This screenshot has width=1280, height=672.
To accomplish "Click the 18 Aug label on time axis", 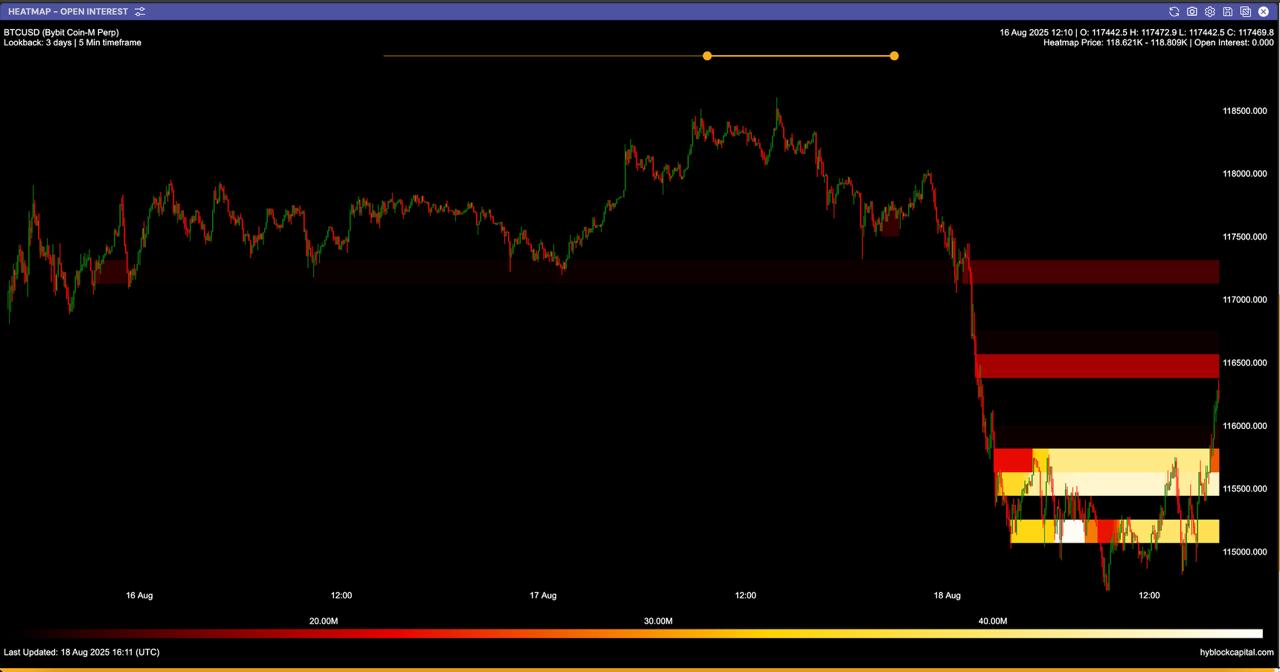I will (x=947, y=595).
